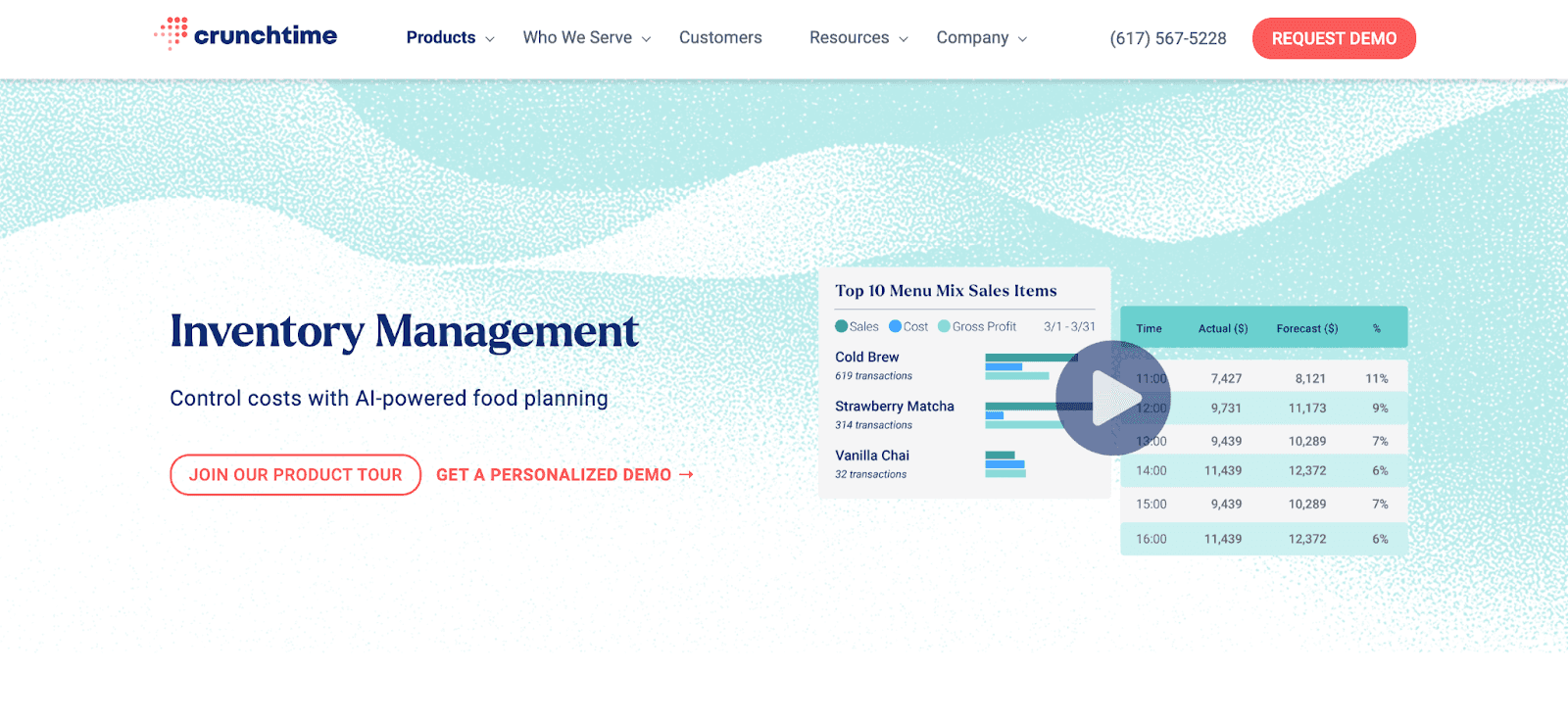The height and width of the screenshot is (721, 1568).
Task: Expand the Company chevron arrow
Action: [1022, 39]
